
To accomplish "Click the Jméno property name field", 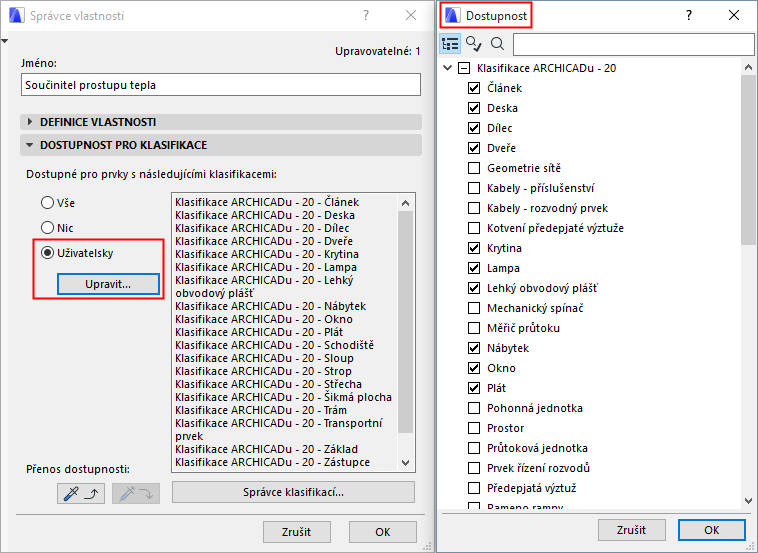I will [x=221, y=85].
